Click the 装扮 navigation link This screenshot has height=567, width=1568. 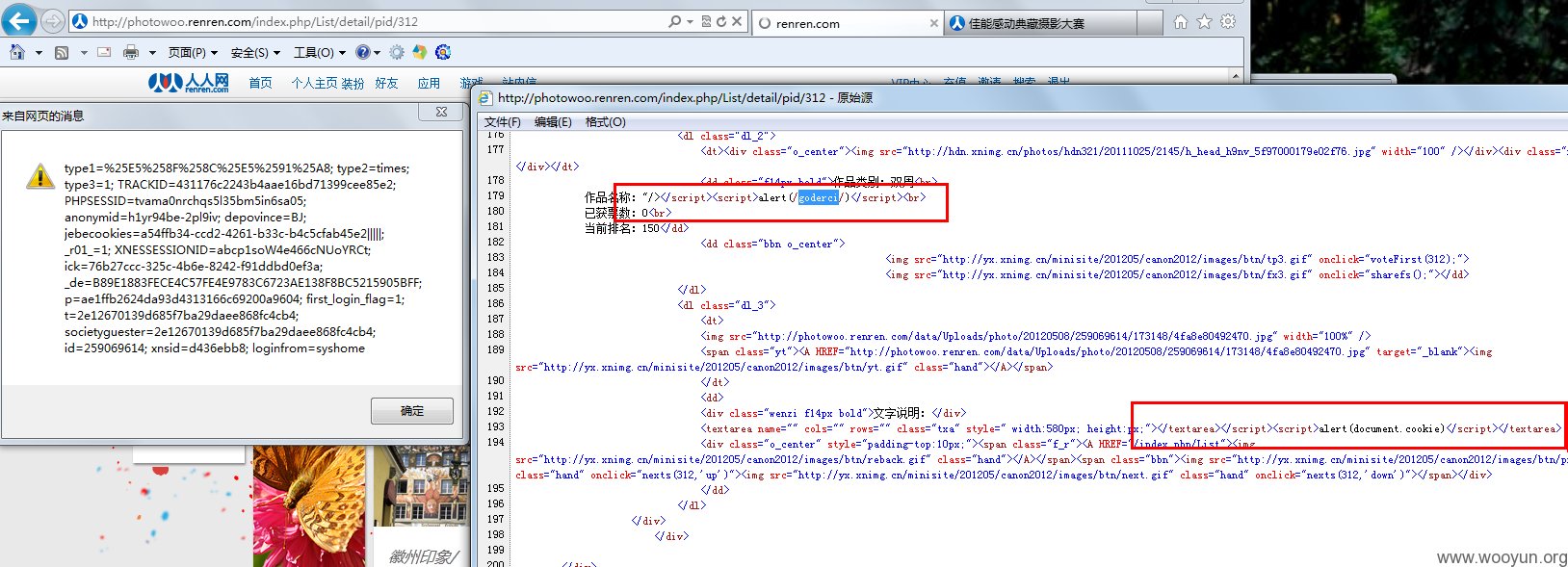pos(353,84)
